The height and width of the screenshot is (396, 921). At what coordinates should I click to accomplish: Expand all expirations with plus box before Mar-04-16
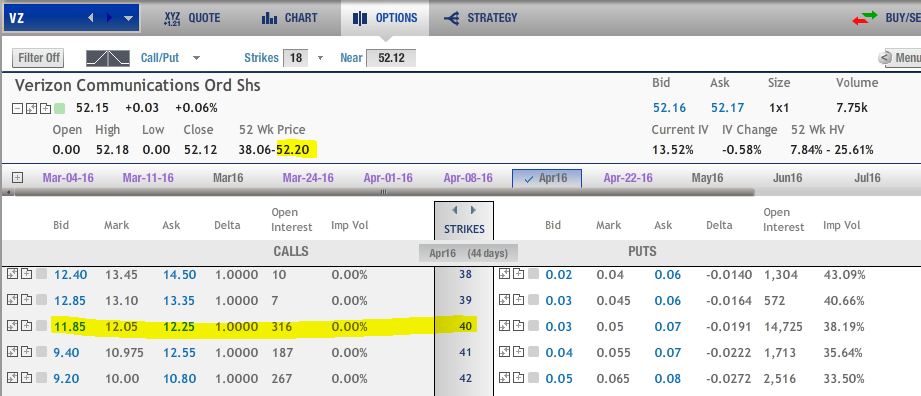pos(18,177)
